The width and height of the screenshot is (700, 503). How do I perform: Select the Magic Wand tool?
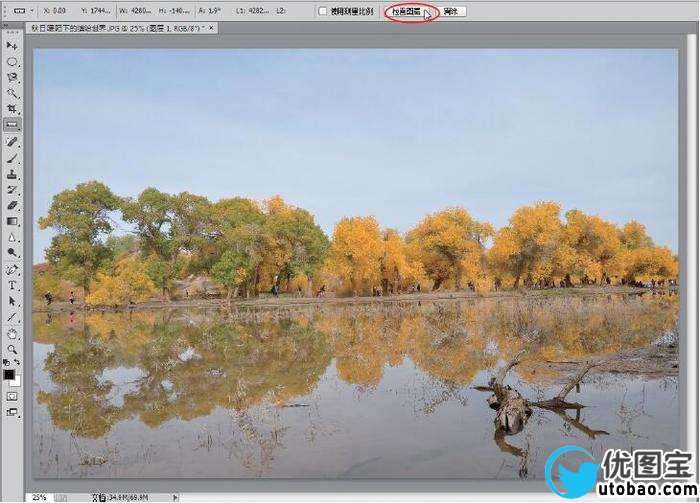(12, 93)
